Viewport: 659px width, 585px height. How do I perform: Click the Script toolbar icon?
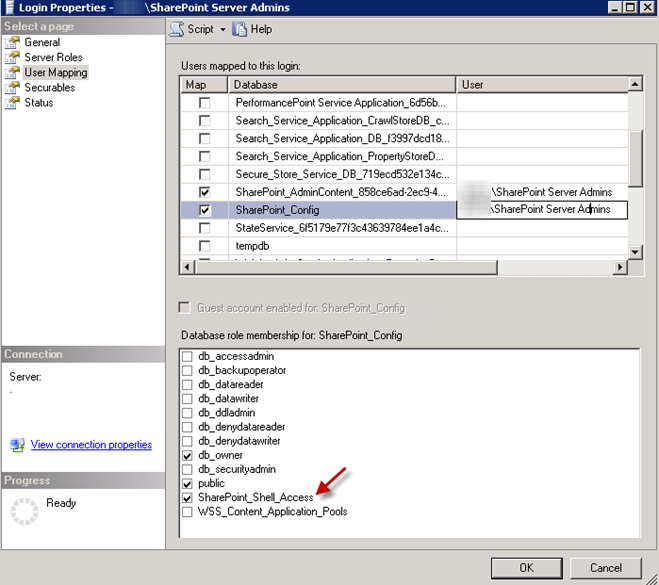coord(177,29)
